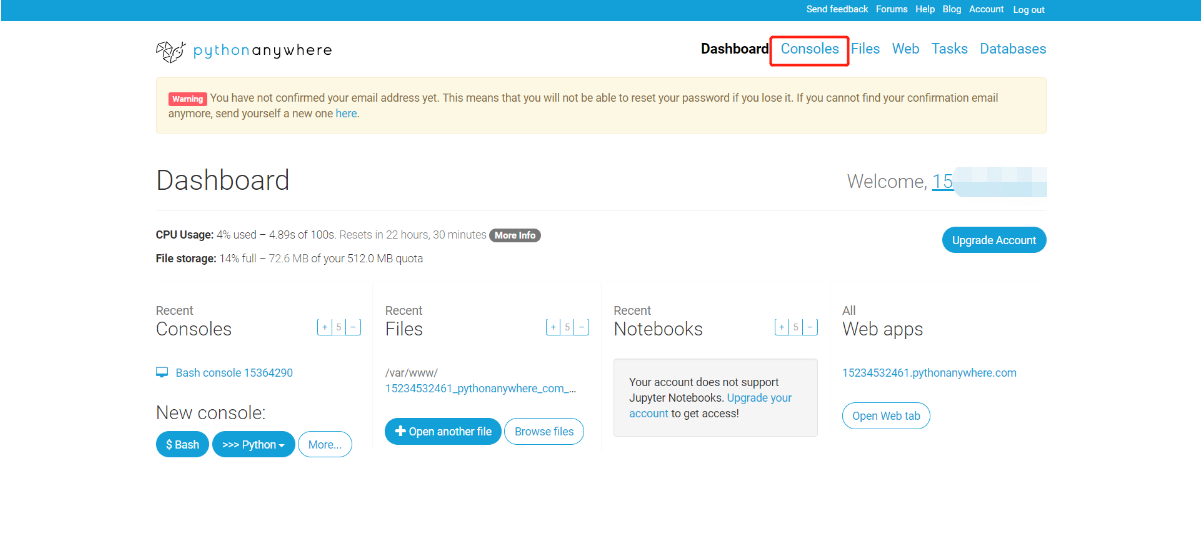Click the large Dashboard page heading
The width and height of the screenshot is (1201, 546).
point(223,180)
